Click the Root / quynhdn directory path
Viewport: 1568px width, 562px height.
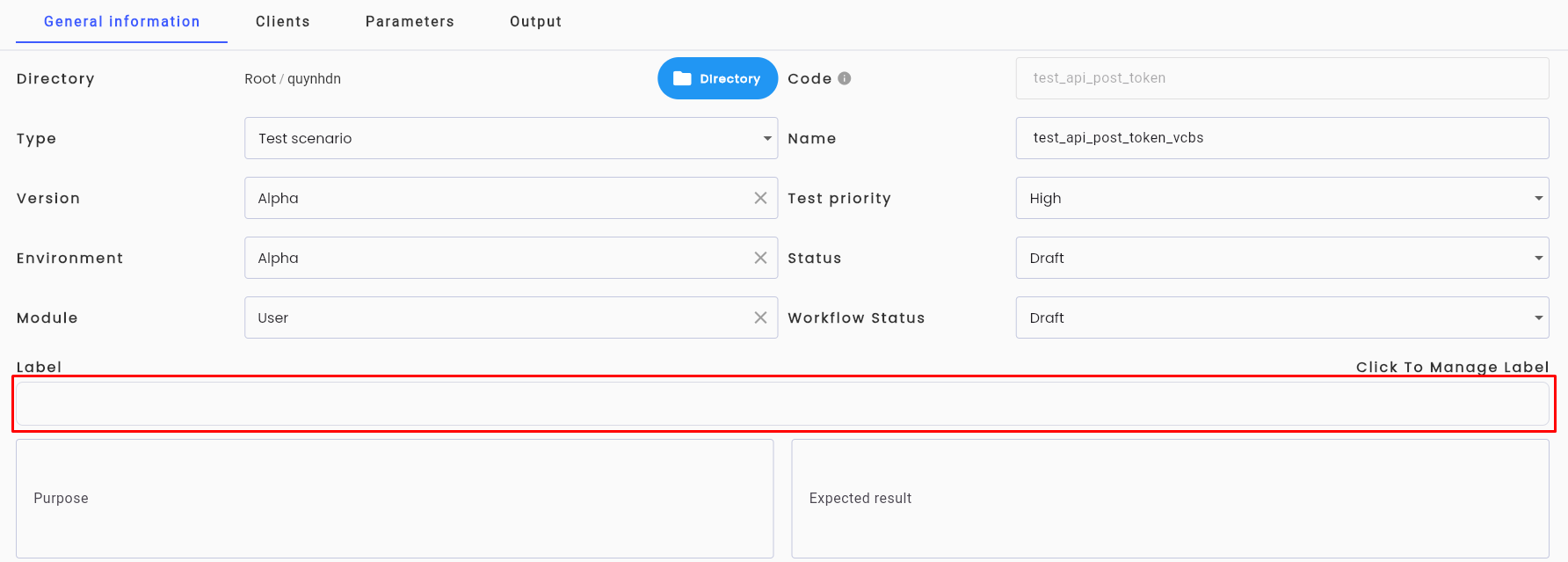click(x=293, y=78)
